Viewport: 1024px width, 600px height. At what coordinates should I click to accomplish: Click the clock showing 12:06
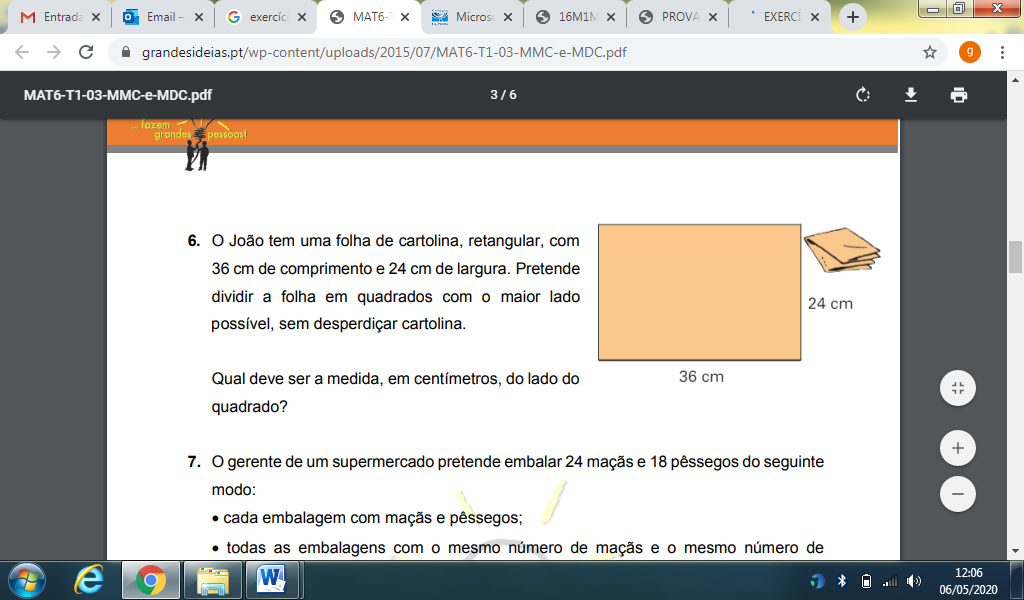[x=968, y=573]
